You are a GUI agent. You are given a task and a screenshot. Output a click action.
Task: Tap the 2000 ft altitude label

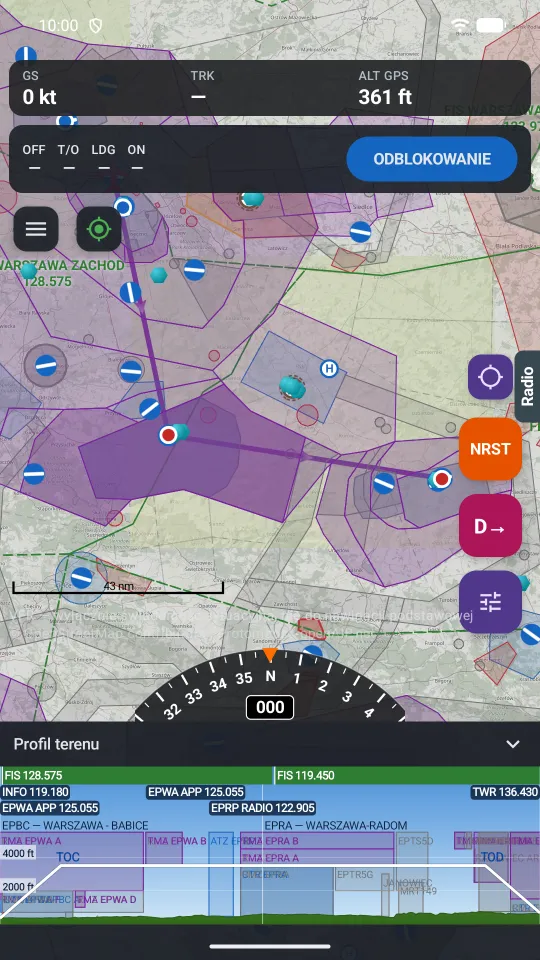[18, 887]
